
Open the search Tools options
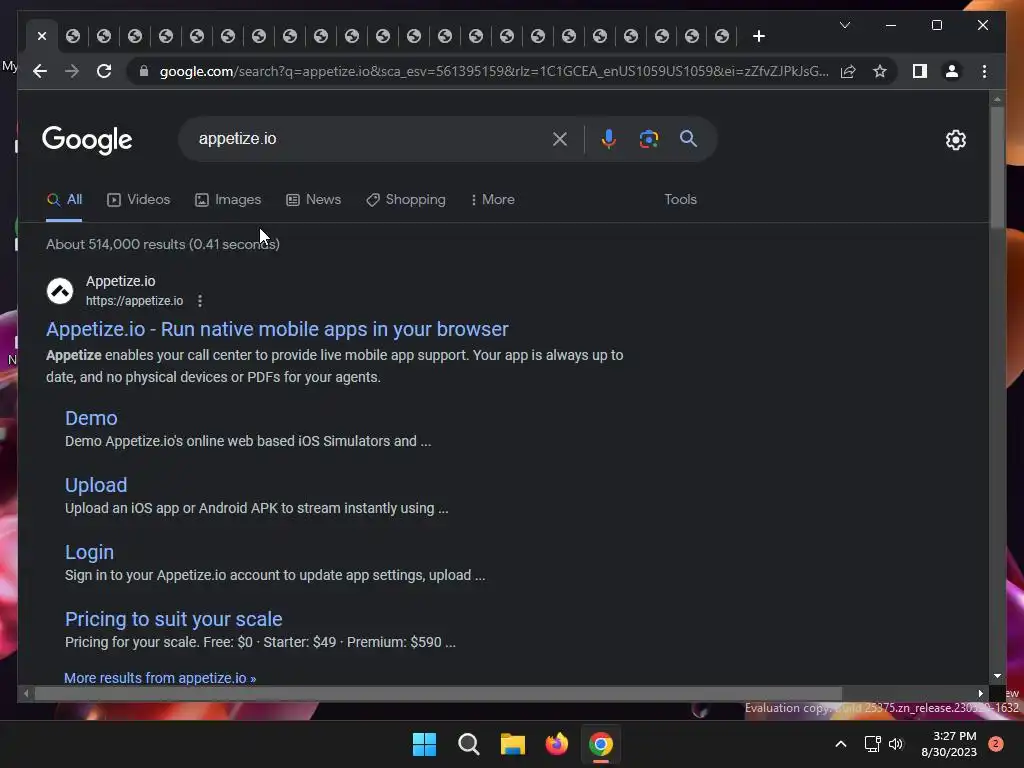pyautogui.click(x=680, y=200)
